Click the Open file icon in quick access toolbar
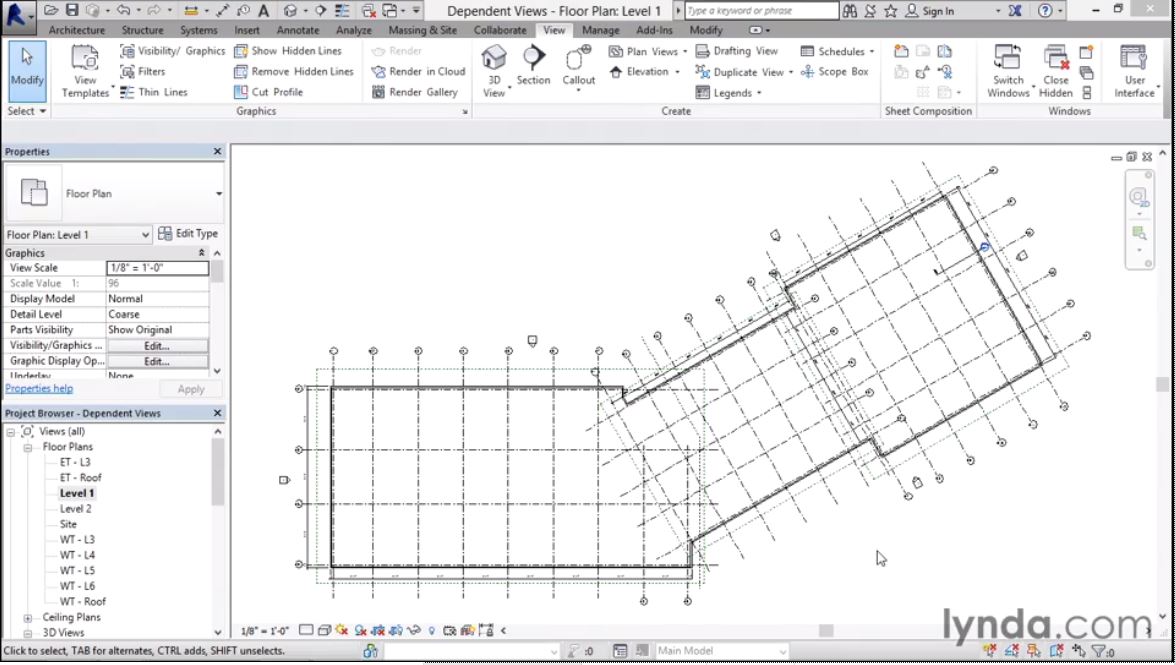1176x665 pixels. click(51, 10)
